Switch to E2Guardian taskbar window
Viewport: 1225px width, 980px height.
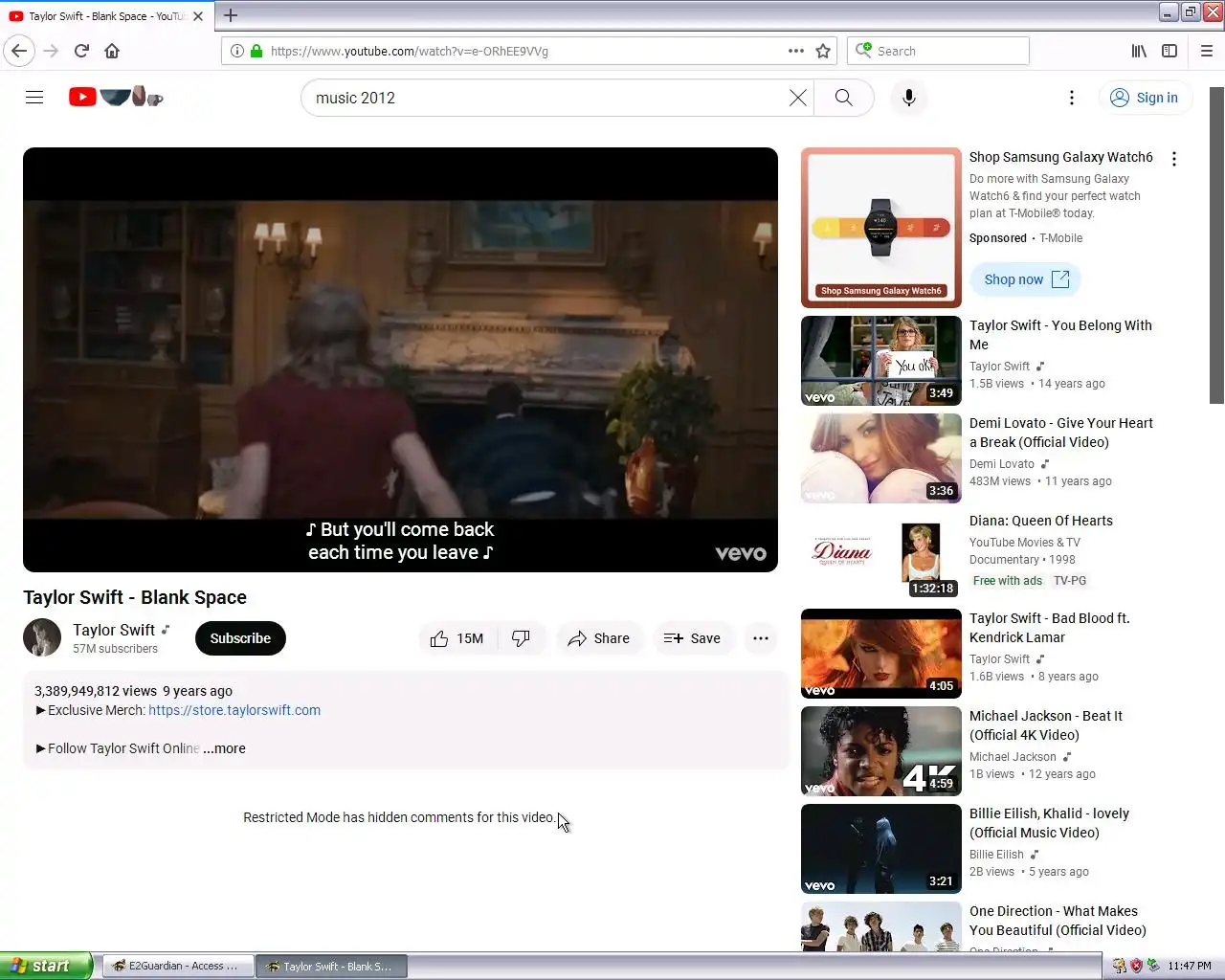tap(178, 967)
